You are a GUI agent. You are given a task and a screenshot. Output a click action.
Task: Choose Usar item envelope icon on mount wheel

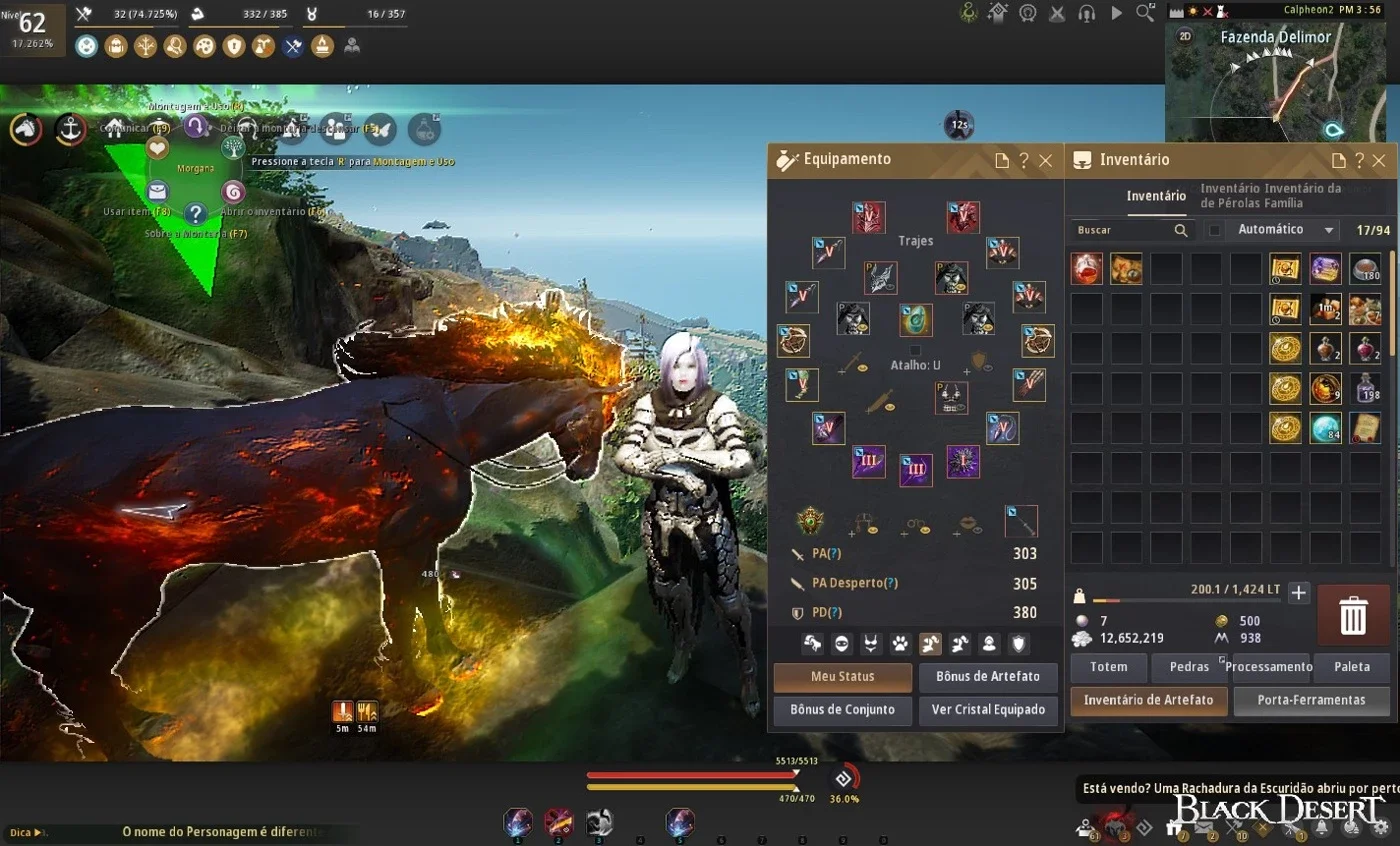click(158, 191)
